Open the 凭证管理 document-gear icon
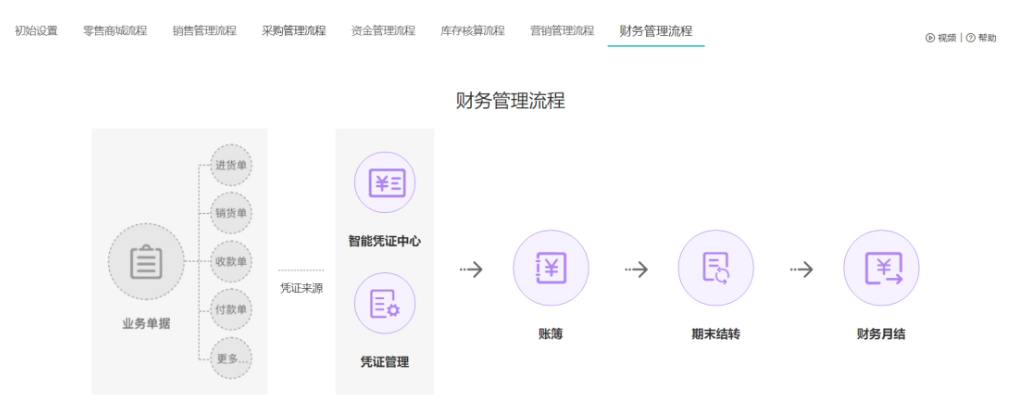This screenshot has width=1027, height=420. [x=385, y=303]
